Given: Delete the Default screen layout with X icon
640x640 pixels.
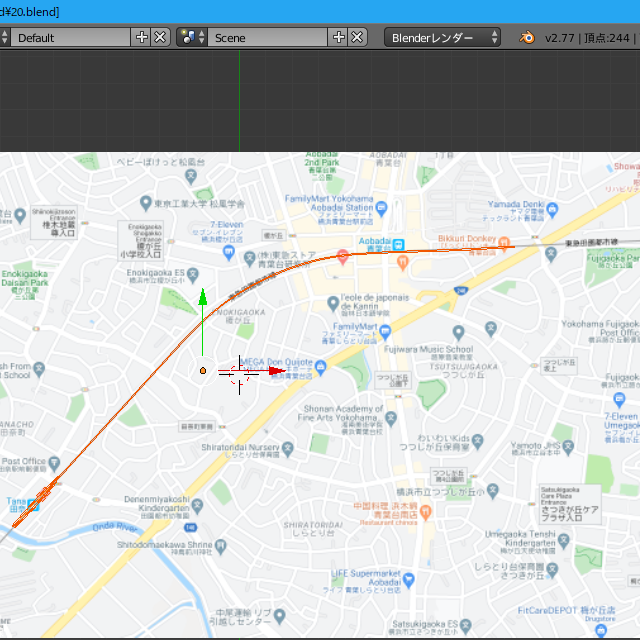Looking at the screenshot, I should coord(160,38).
